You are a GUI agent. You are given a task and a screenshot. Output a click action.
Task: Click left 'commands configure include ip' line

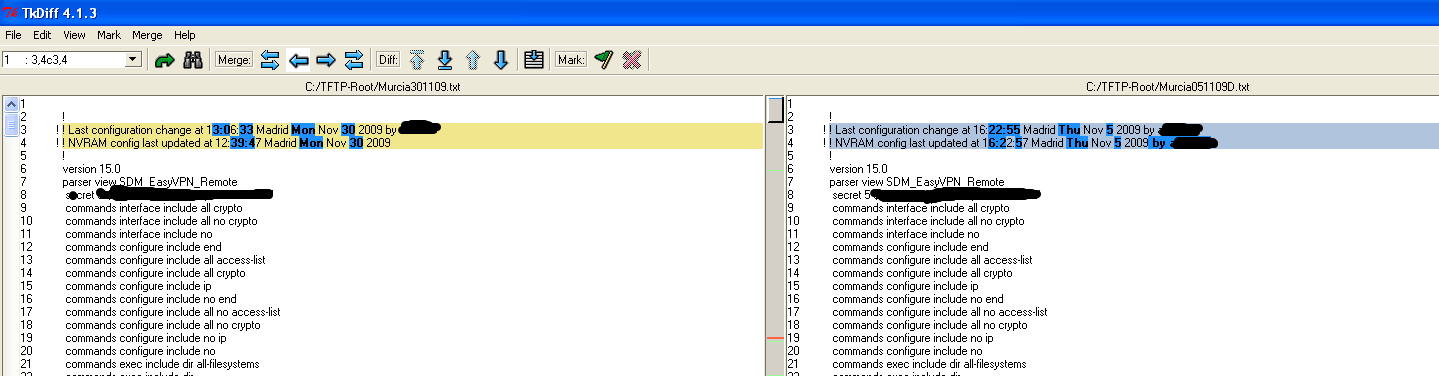point(139,286)
